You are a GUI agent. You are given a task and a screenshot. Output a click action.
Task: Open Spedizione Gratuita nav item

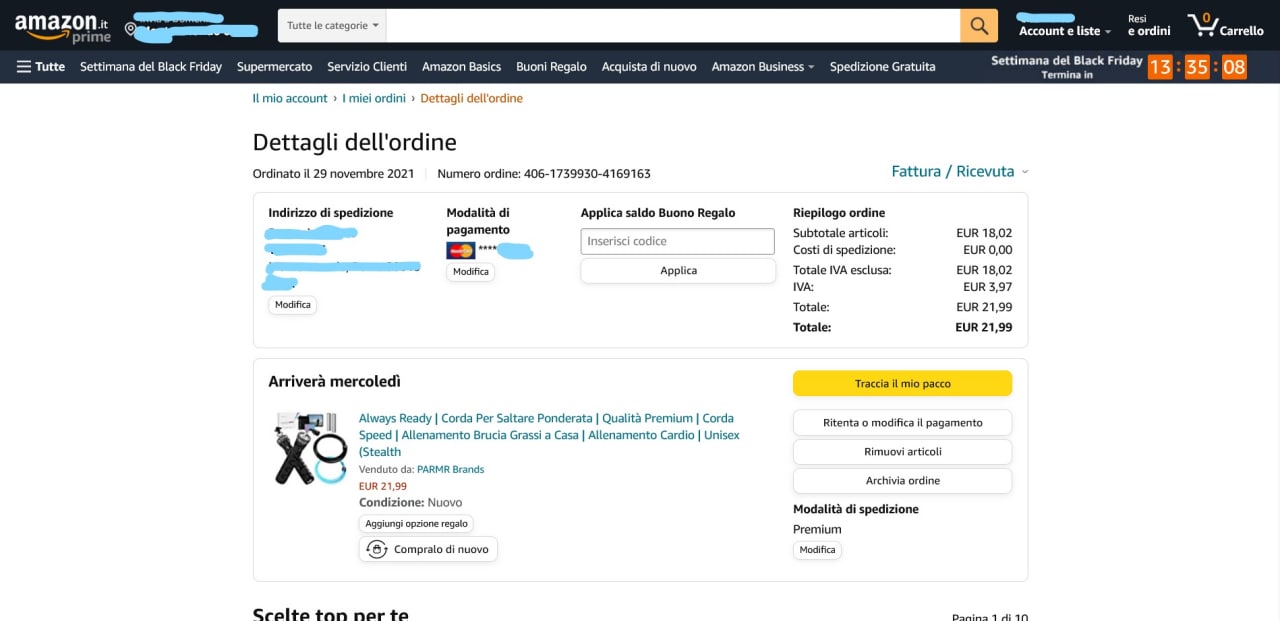tap(883, 67)
